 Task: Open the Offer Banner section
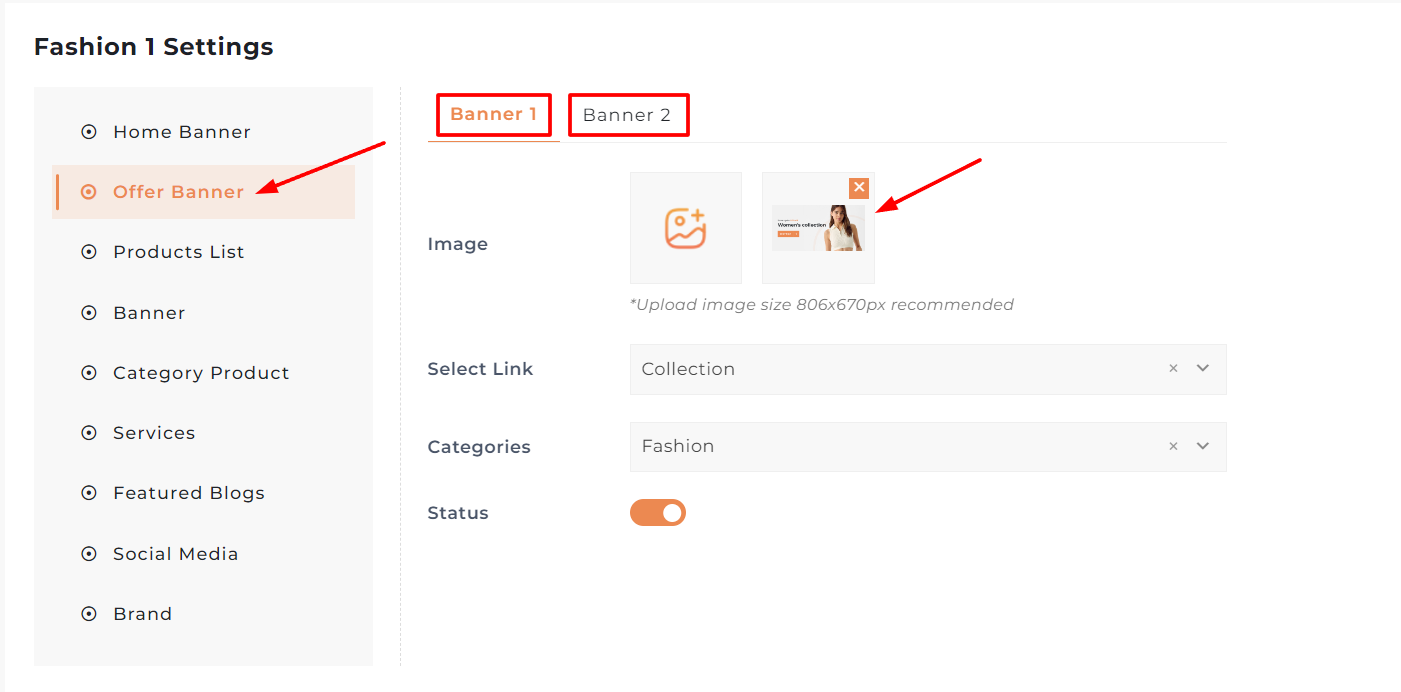pyautogui.click(x=178, y=192)
